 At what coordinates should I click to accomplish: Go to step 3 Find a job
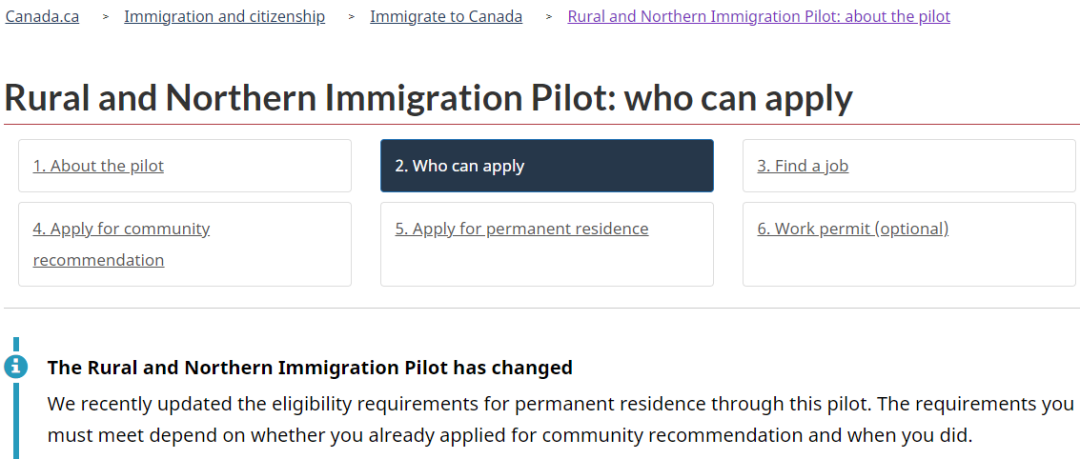point(909,165)
